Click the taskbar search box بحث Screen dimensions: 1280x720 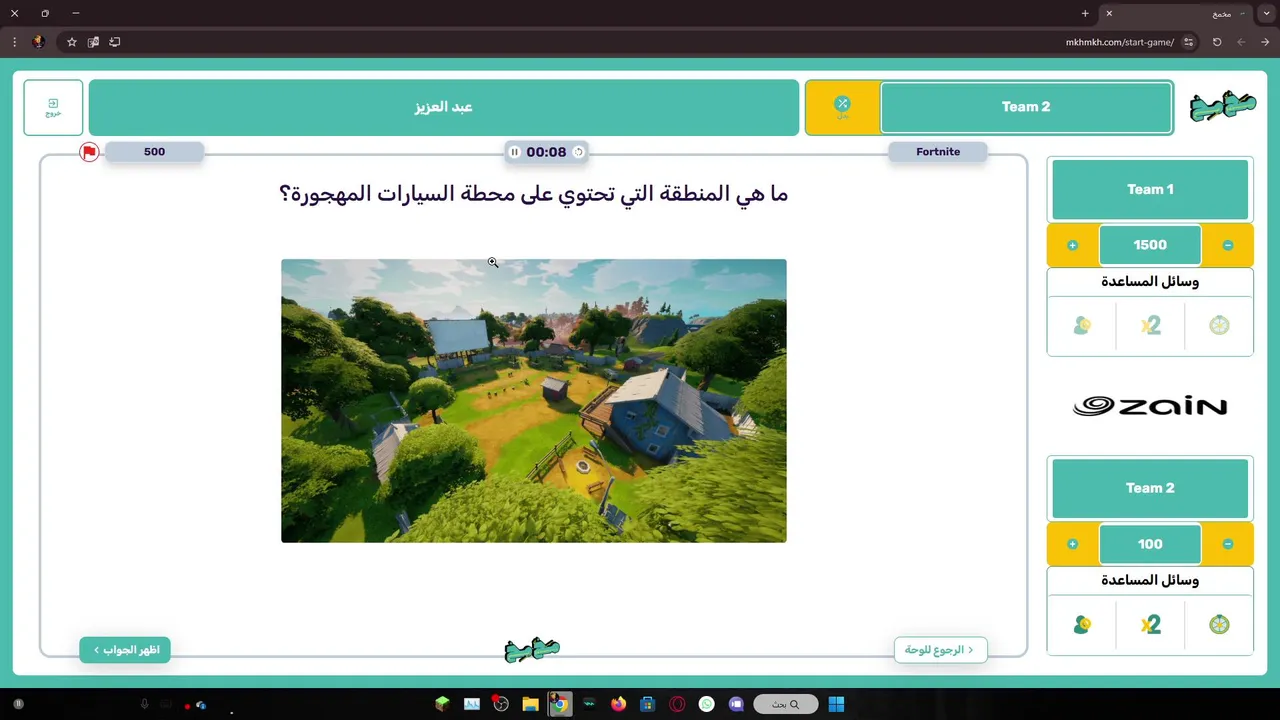(786, 704)
